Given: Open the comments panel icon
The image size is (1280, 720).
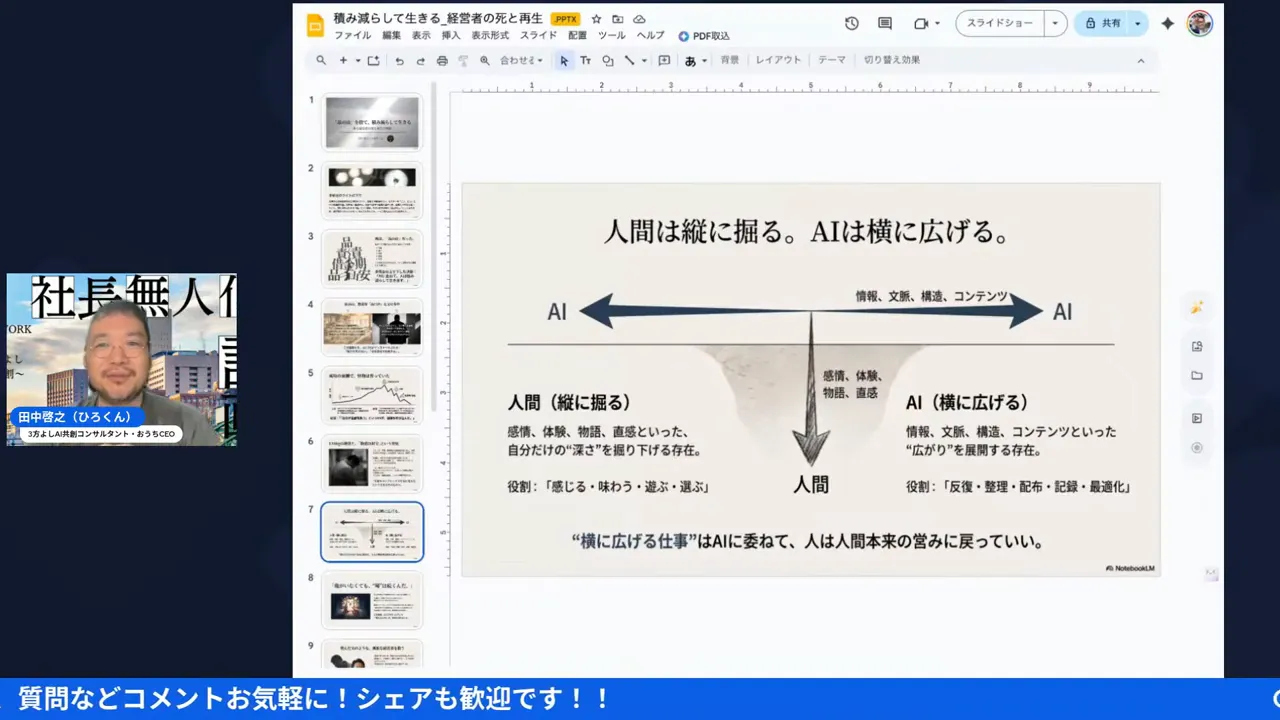Looking at the screenshot, I should tap(884, 22).
